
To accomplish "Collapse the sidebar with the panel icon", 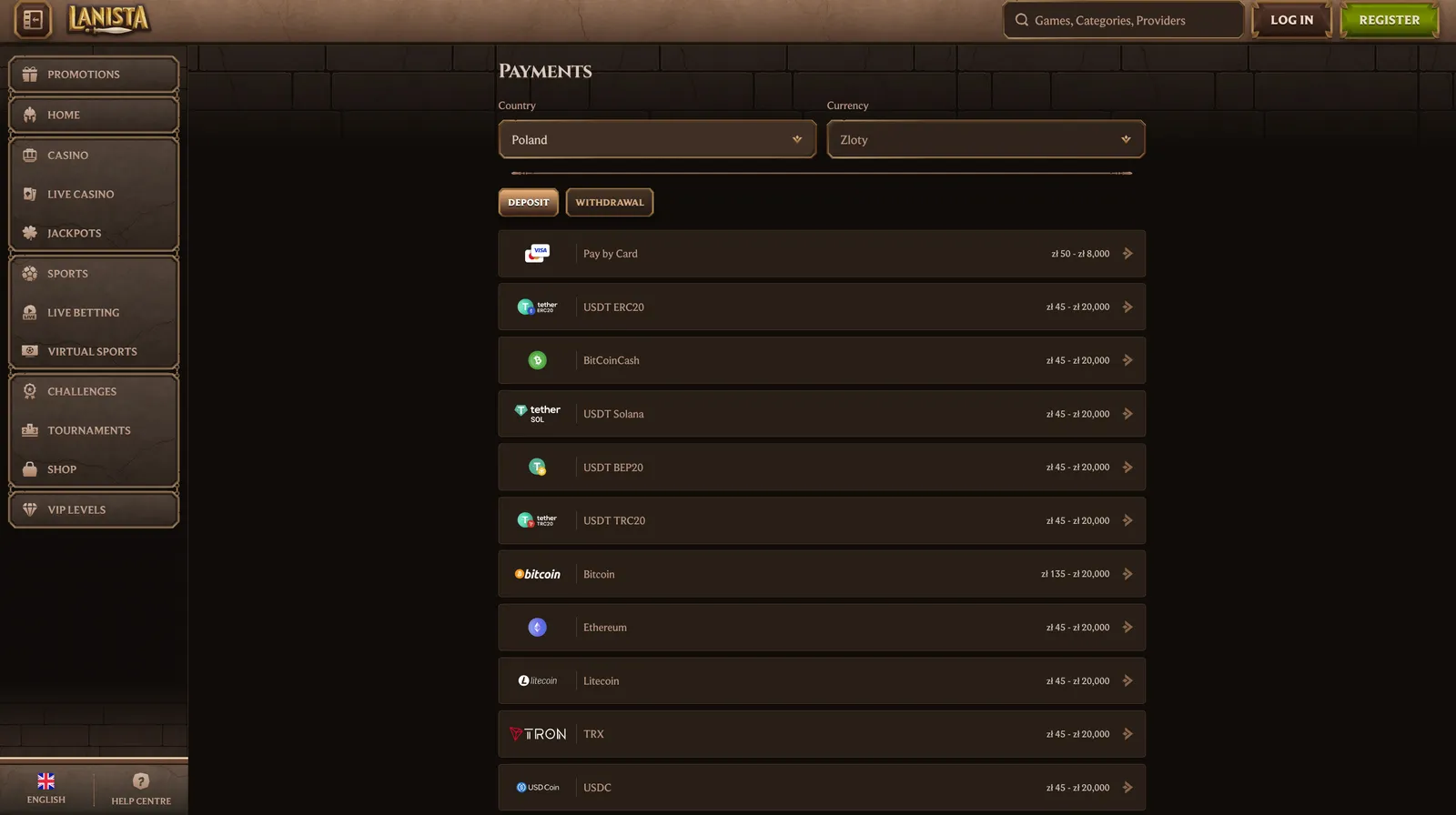I will point(33,20).
